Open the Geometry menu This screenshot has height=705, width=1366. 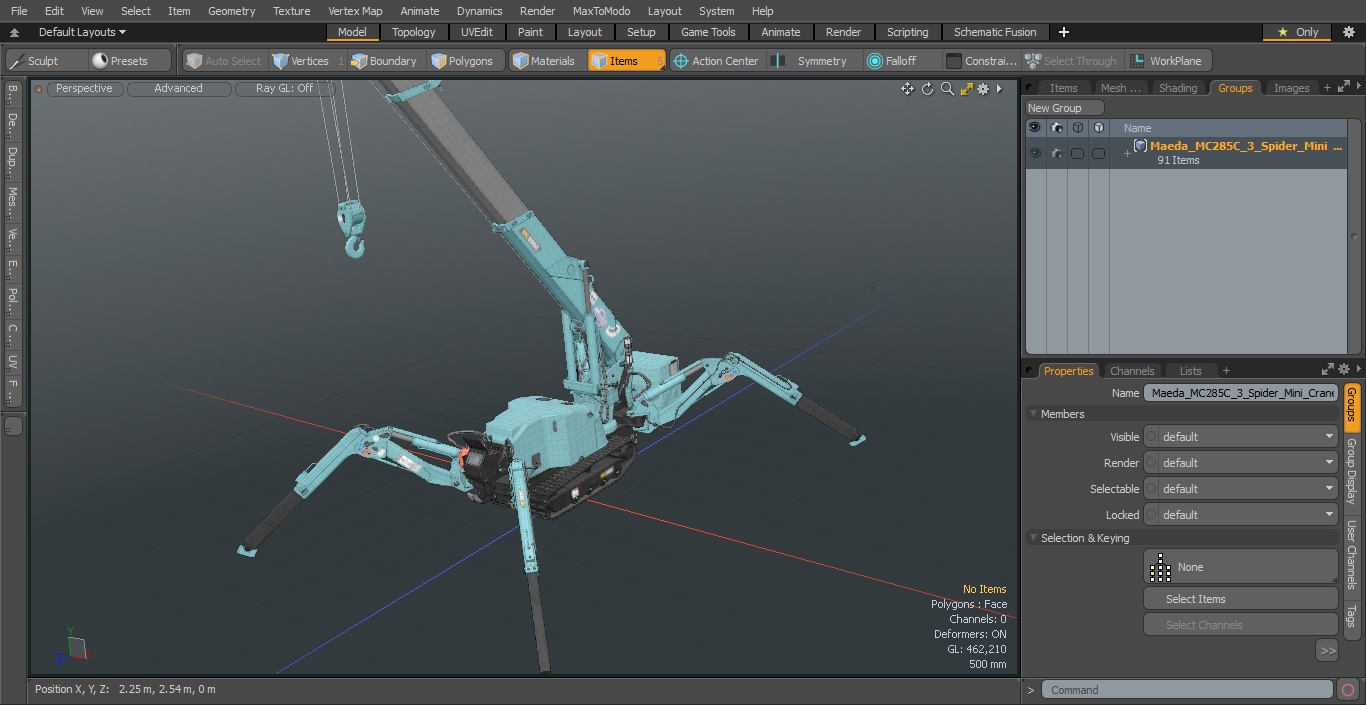(x=231, y=11)
